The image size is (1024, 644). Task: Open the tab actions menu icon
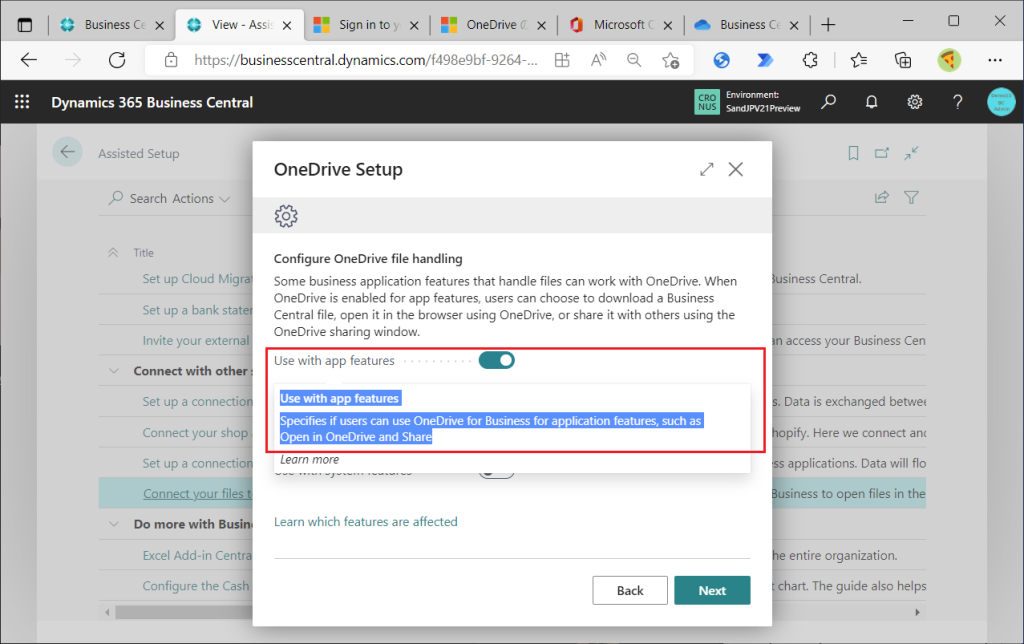pos(25,25)
